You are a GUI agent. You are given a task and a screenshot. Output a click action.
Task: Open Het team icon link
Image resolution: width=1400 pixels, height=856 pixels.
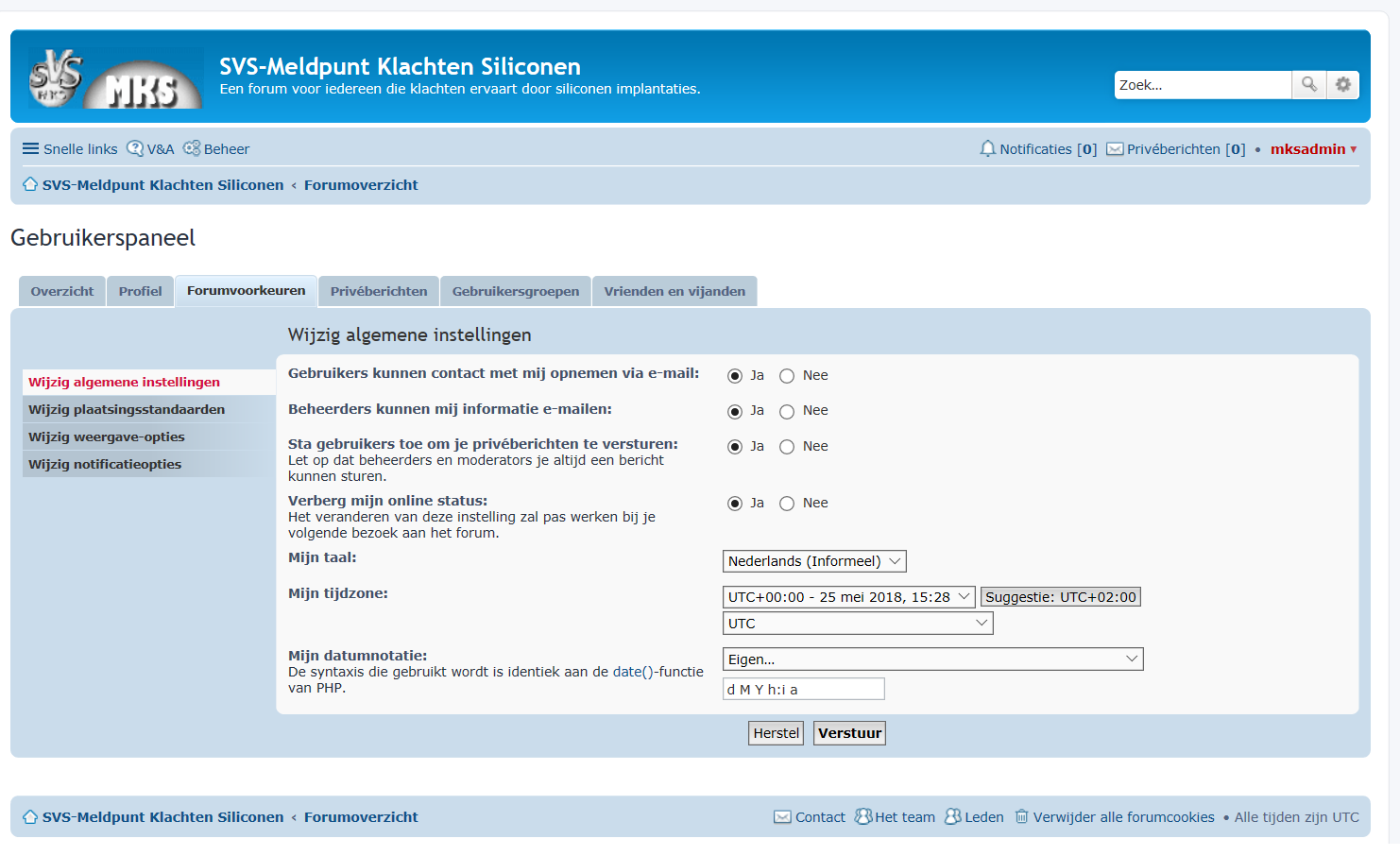click(862, 816)
